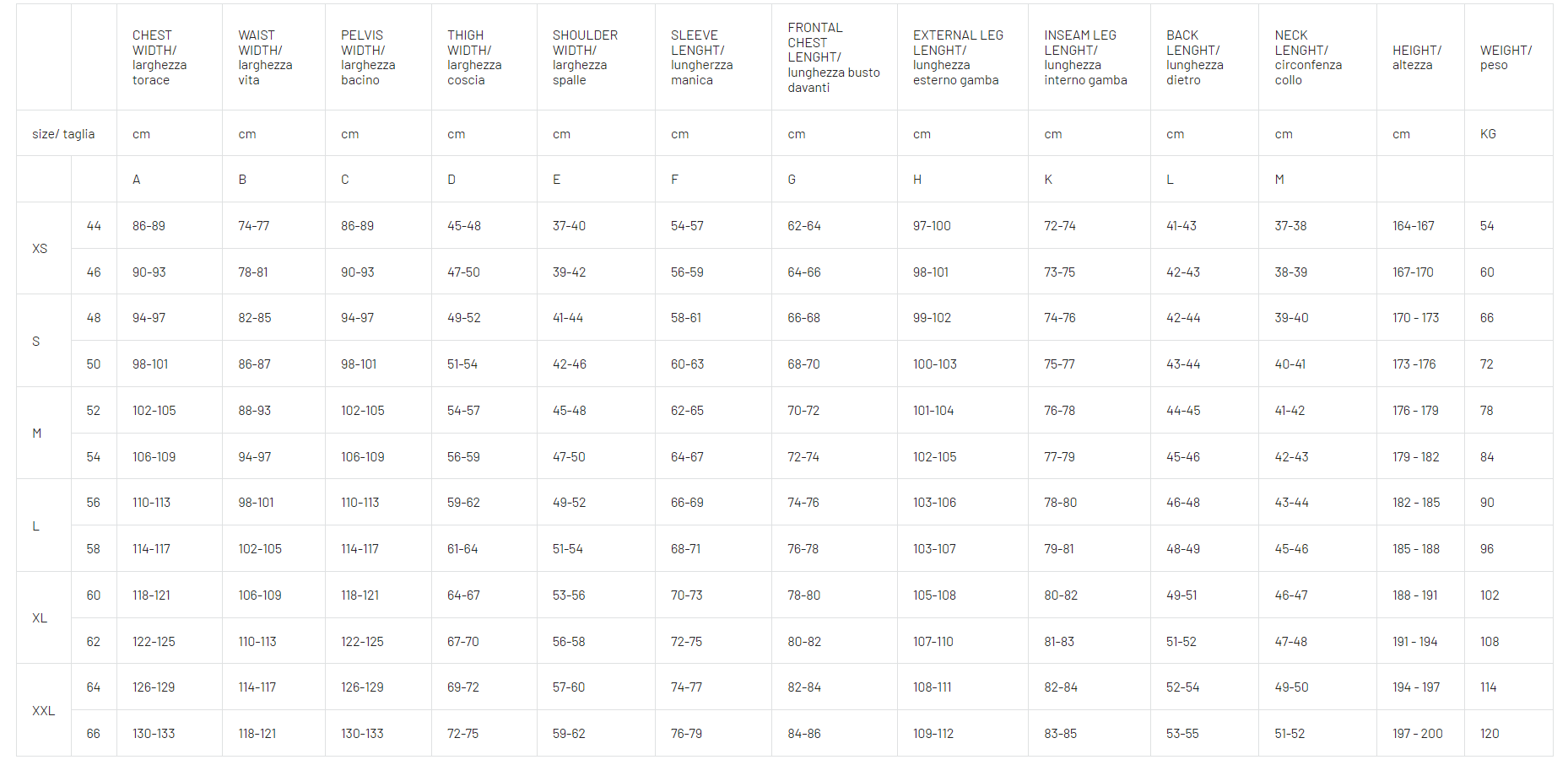
Task: Click chest value 106-109 for size 54
Action: tap(154, 457)
